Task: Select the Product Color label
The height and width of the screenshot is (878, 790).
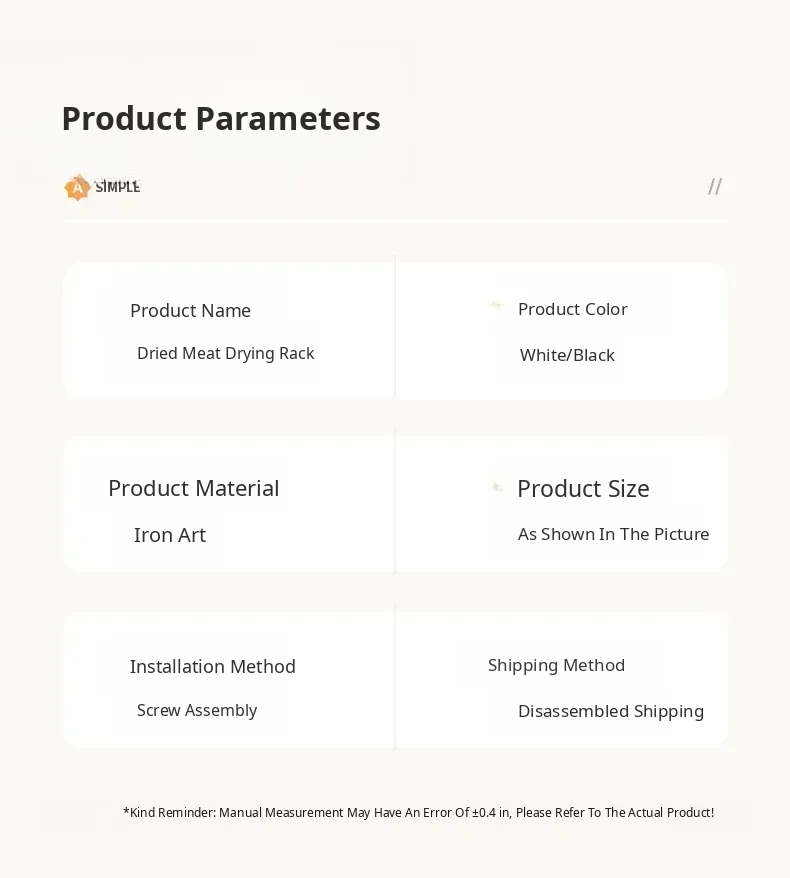Action: tap(572, 309)
